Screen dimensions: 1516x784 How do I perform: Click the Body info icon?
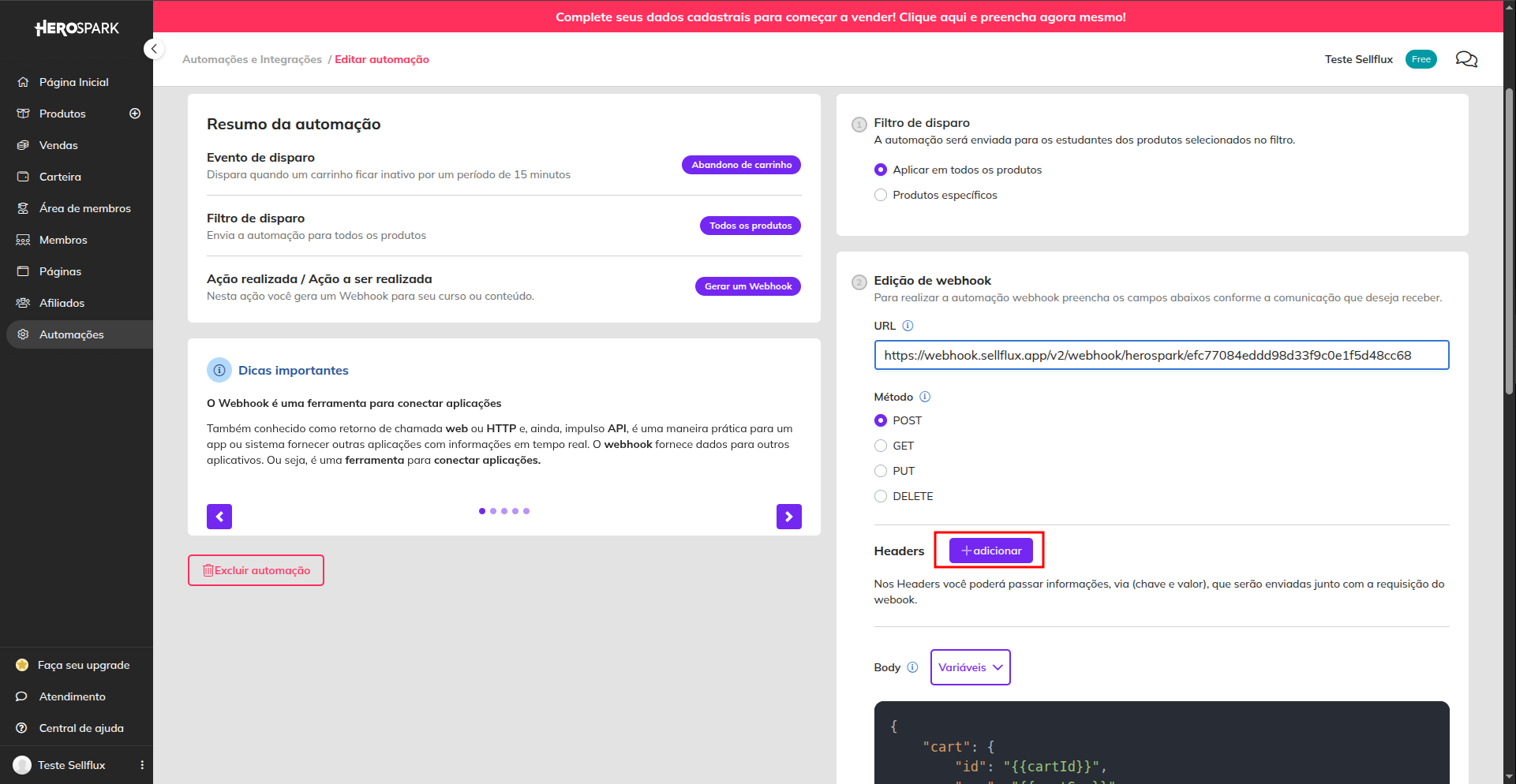pos(912,667)
